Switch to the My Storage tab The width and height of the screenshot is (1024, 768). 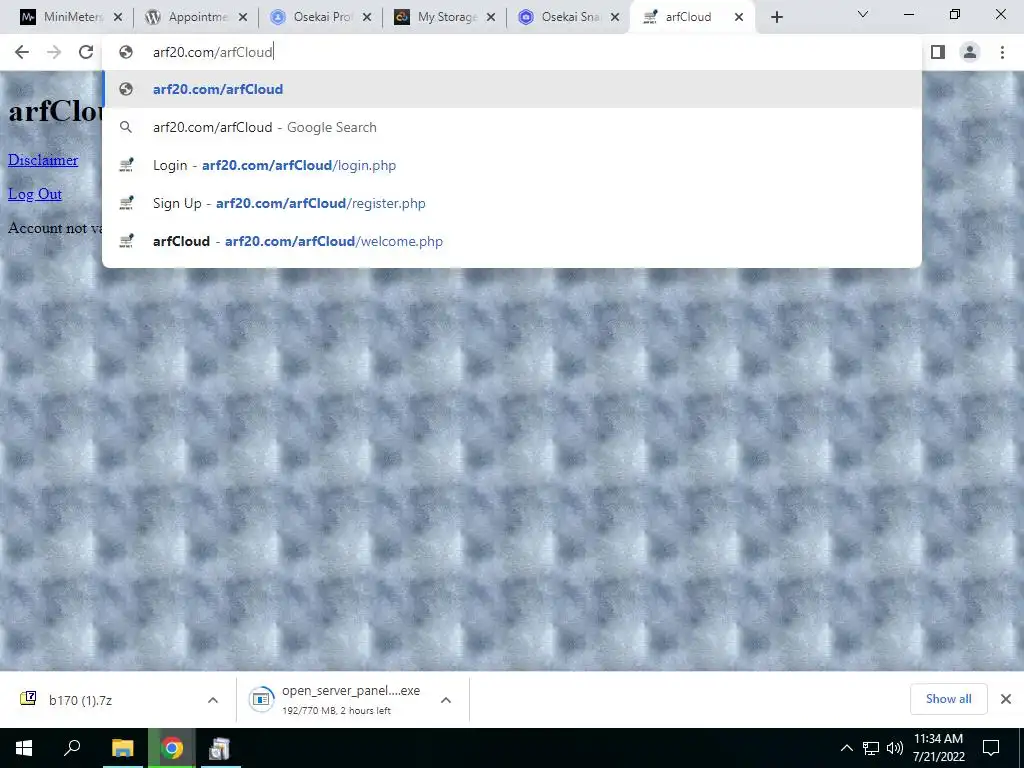tap(445, 17)
